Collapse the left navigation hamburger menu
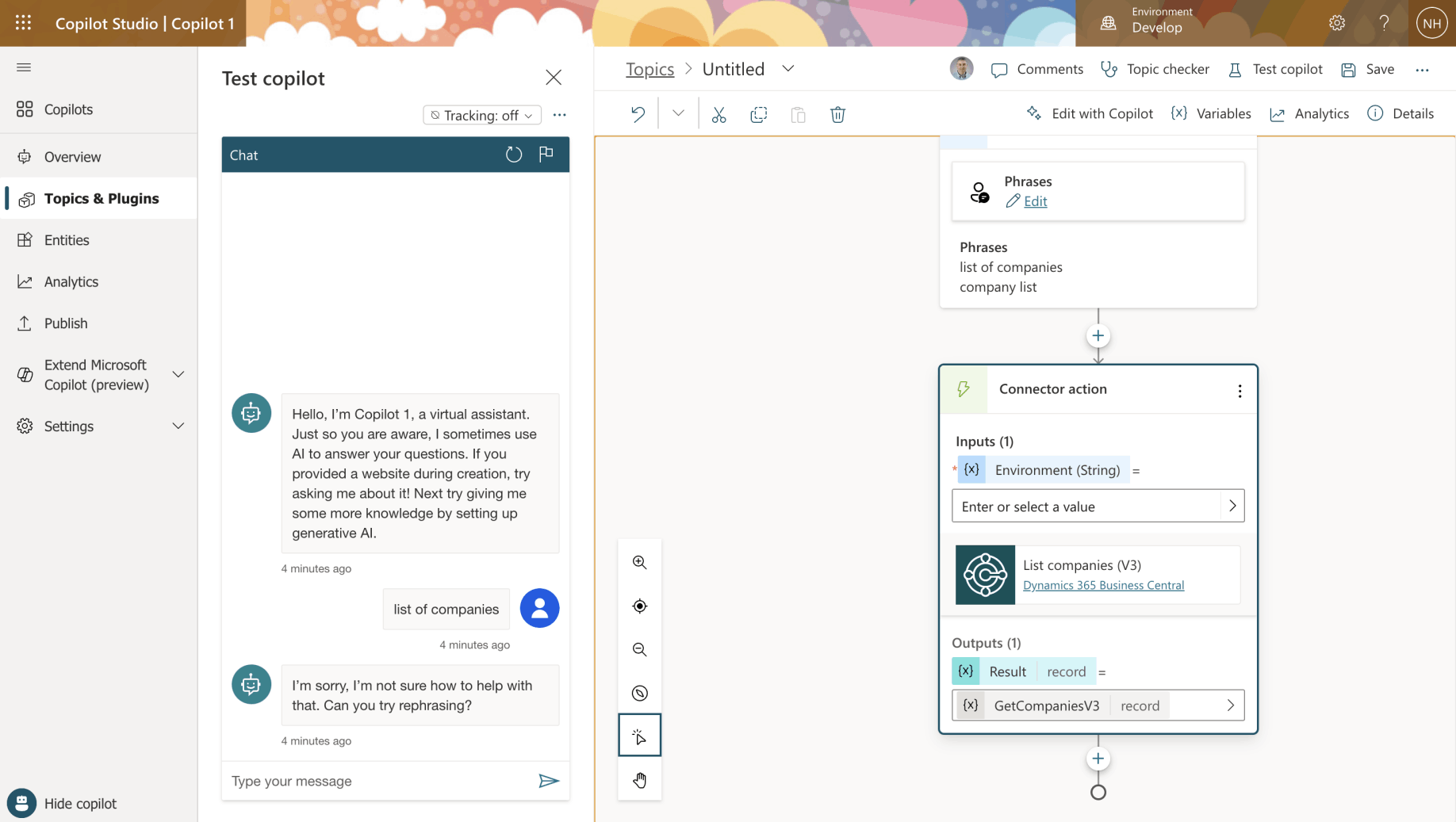Screen dimensions: 1456x822 click(24, 67)
